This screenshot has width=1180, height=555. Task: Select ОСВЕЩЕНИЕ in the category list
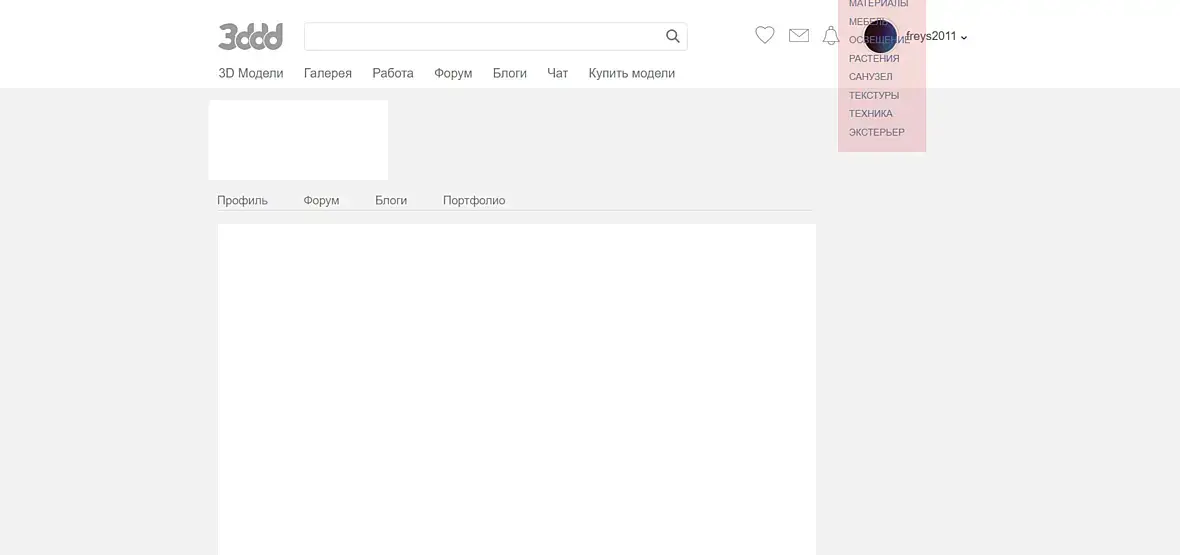coord(879,40)
